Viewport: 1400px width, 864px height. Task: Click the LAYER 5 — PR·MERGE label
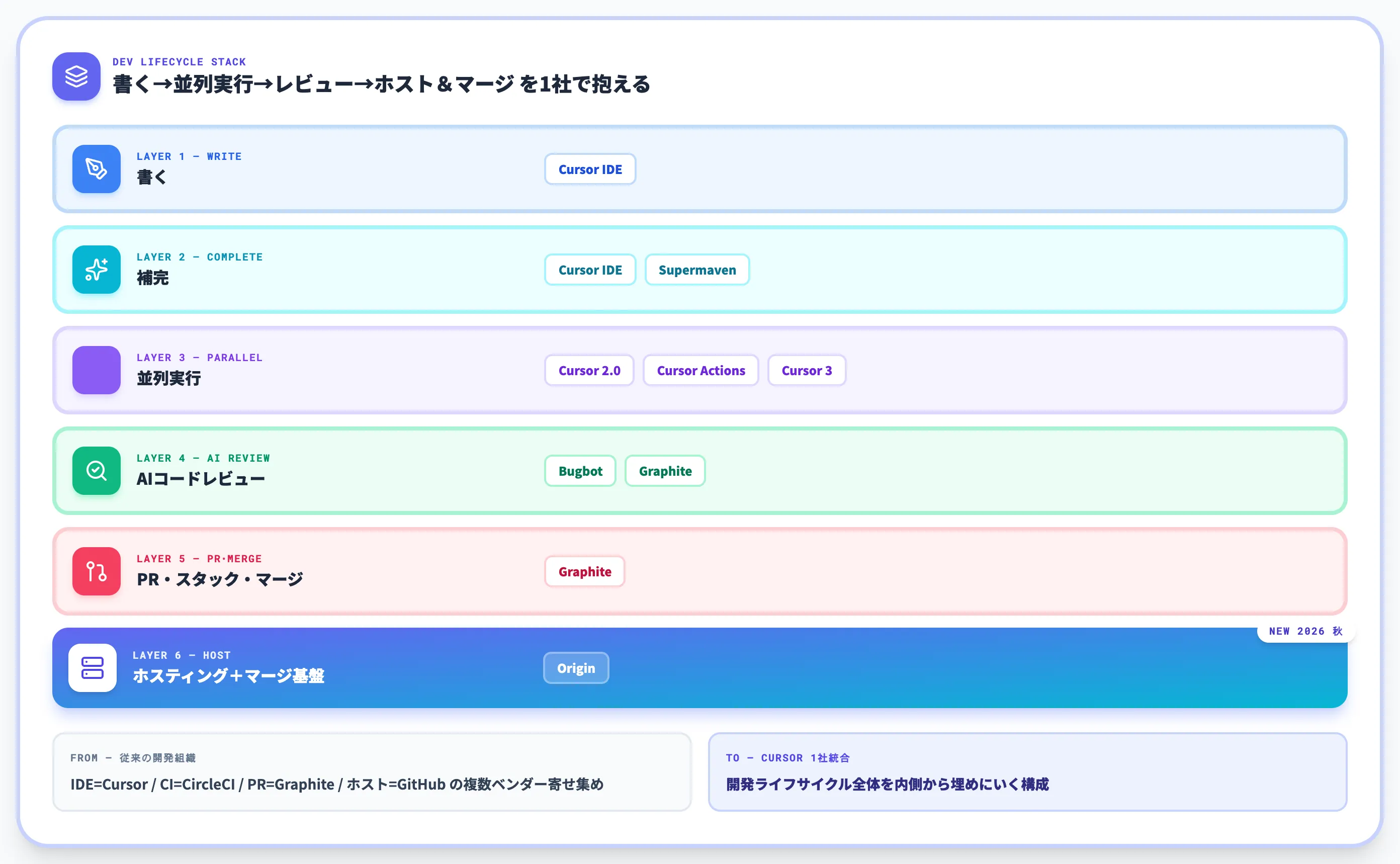tap(199, 558)
